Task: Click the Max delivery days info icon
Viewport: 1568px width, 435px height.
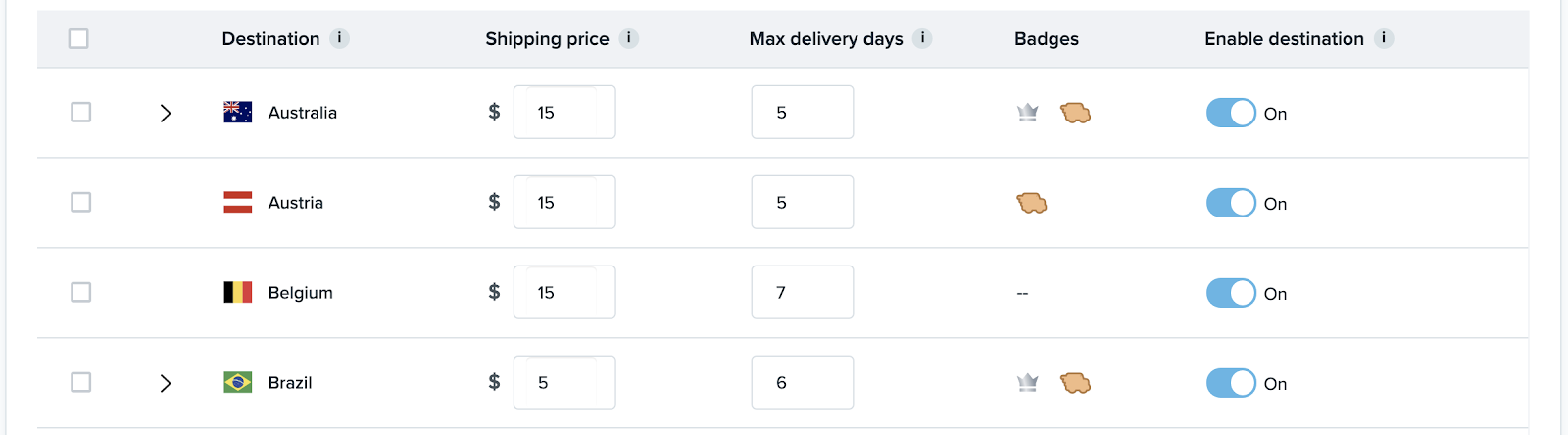Action: [922, 38]
